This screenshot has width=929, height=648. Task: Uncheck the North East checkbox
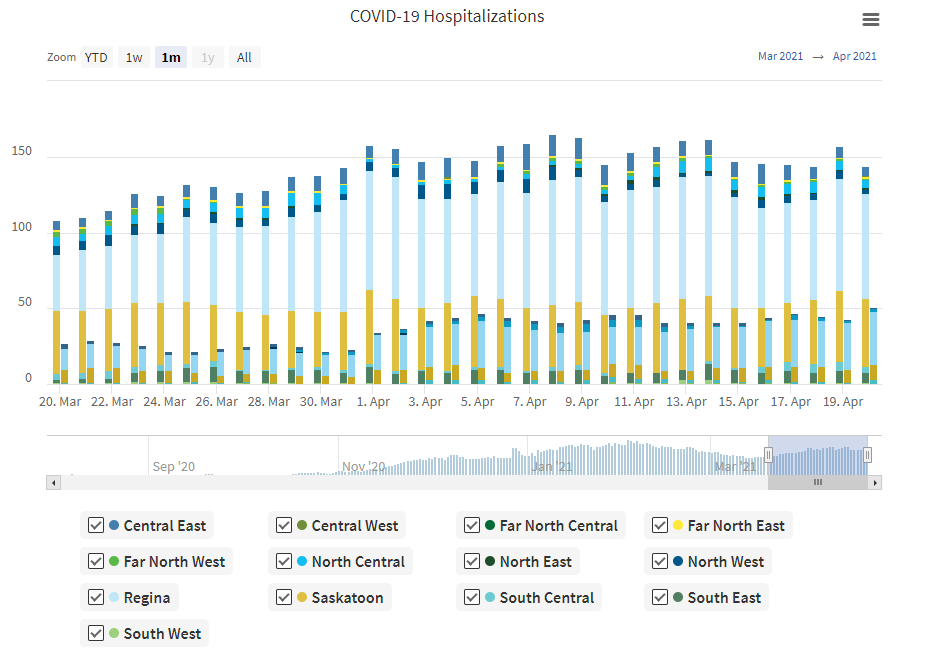click(x=472, y=562)
